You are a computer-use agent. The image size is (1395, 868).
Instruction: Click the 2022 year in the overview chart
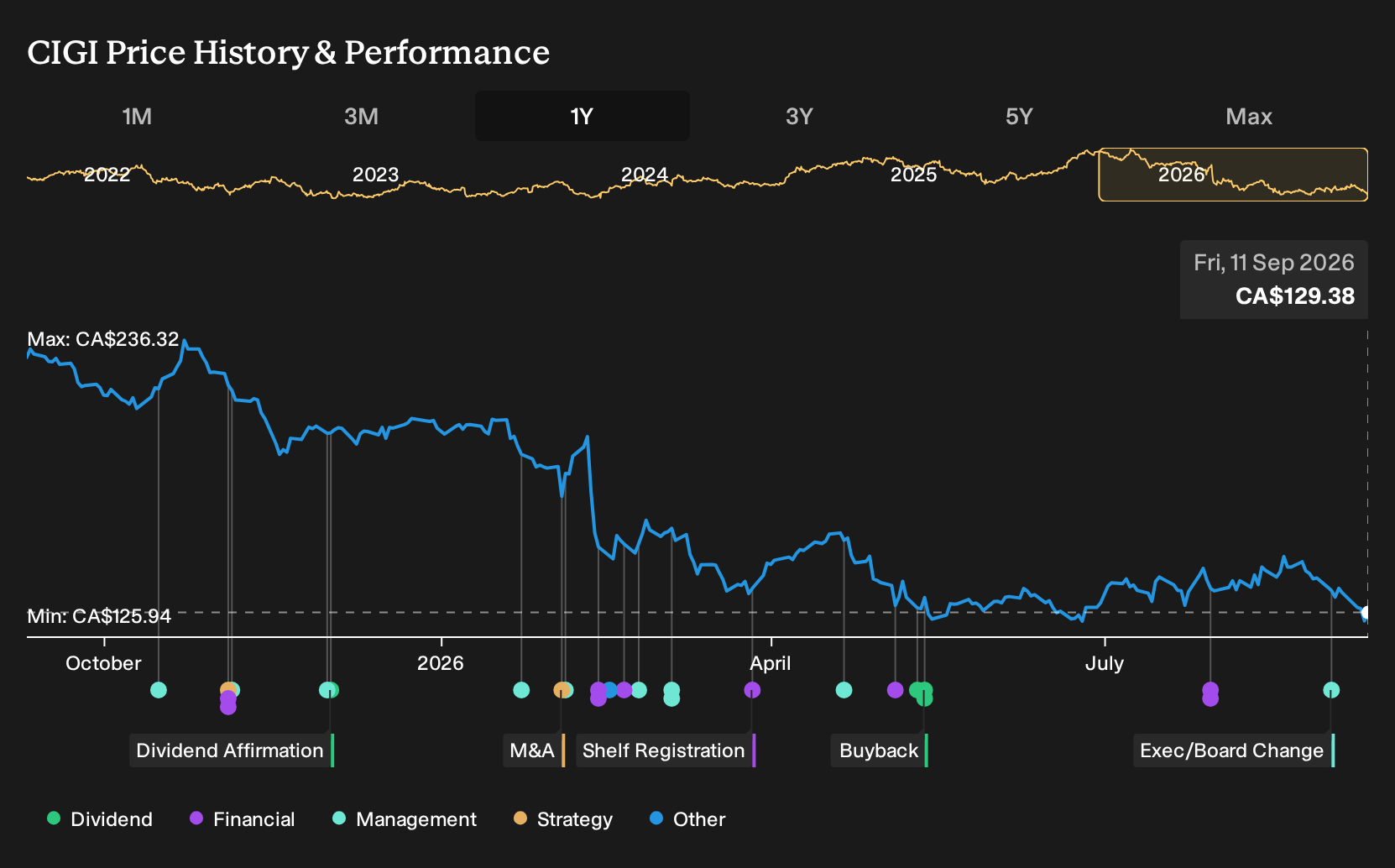tap(107, 175)
